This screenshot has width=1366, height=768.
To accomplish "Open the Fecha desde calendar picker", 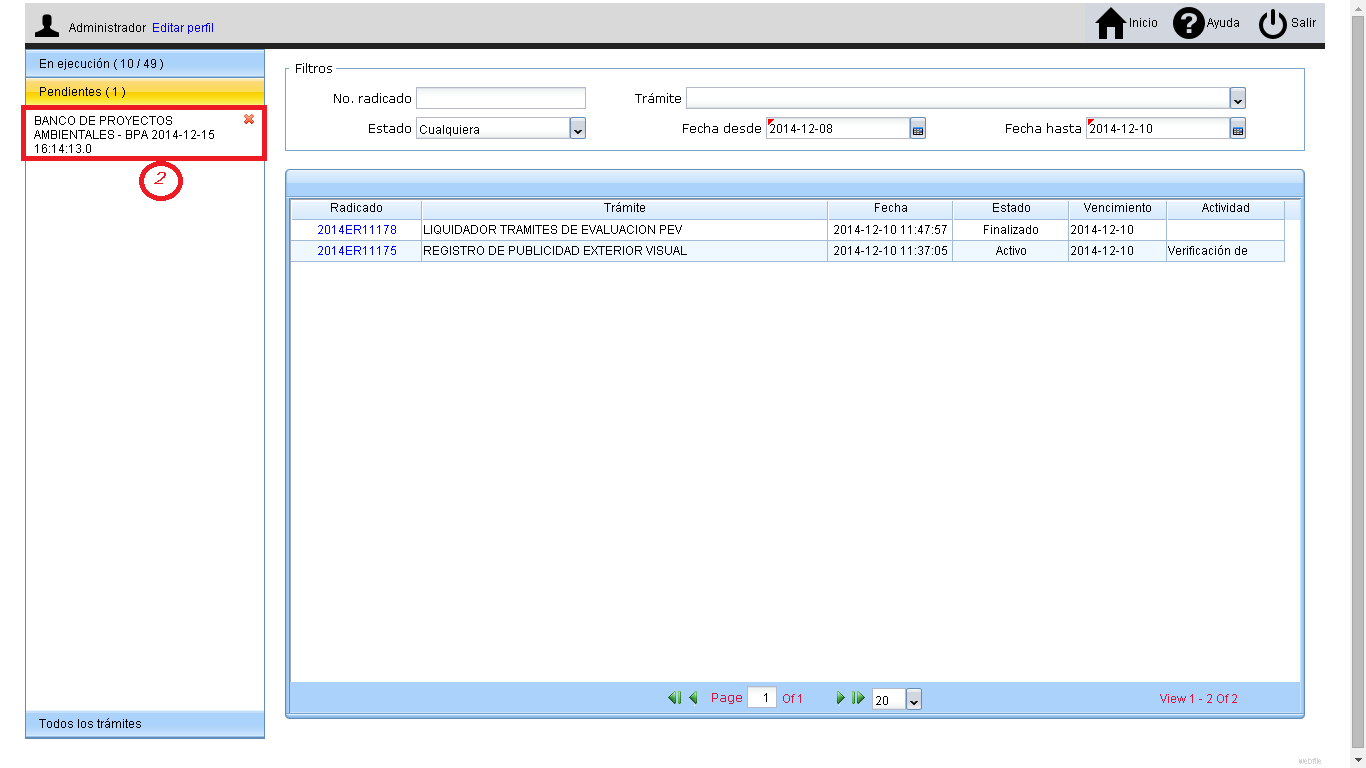I will (x=918, y=129).
